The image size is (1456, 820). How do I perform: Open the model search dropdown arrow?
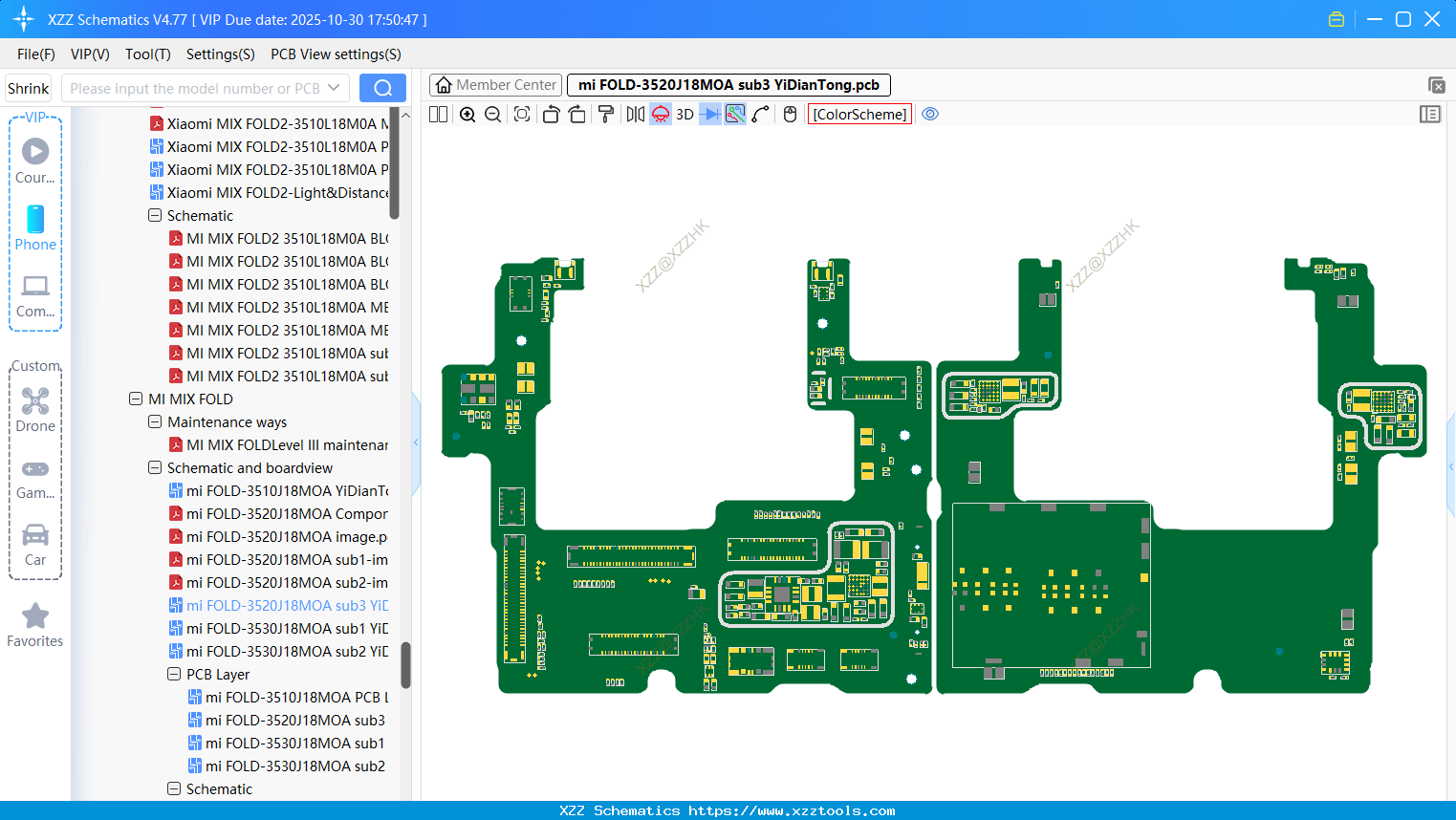coord(337,87)
